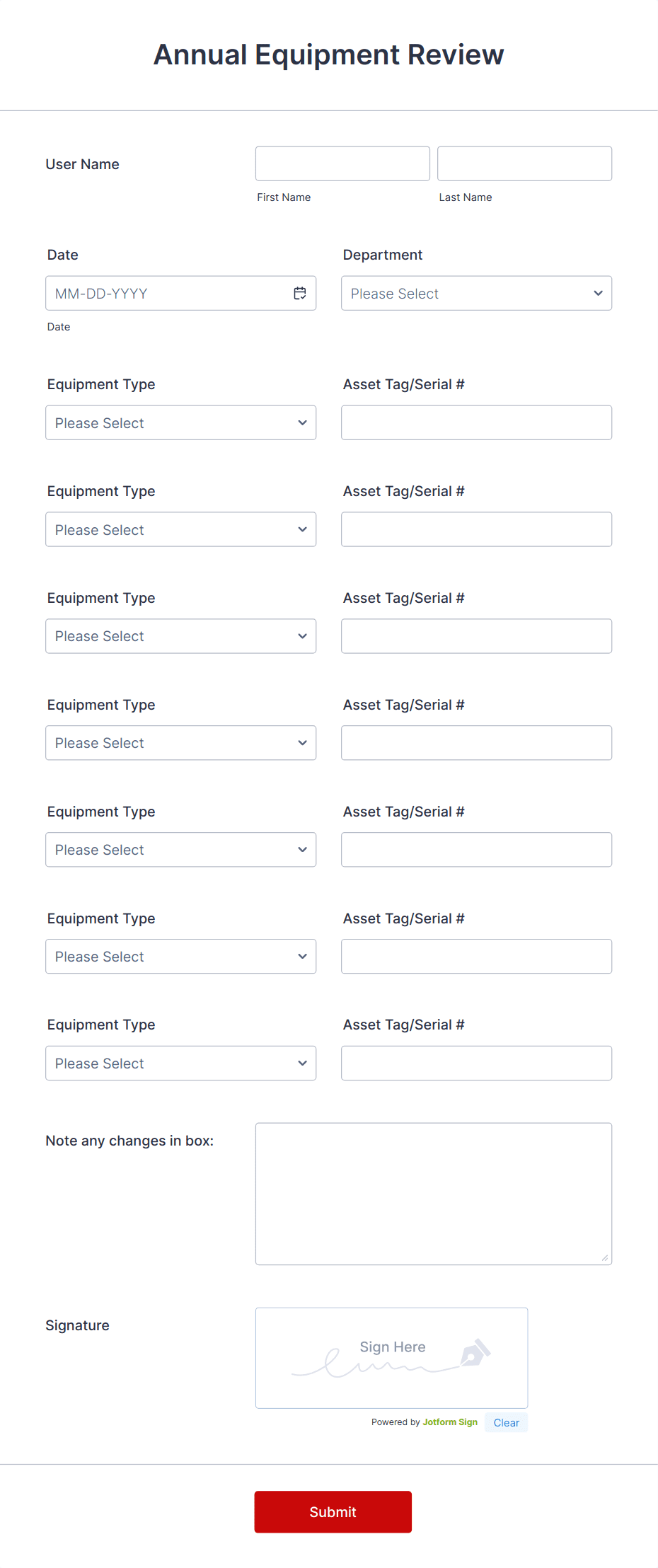Click the first Asset Tag/Serial # field
Image resolution: width=658 pixels, height=1568 pixels.
click(475, 422)
